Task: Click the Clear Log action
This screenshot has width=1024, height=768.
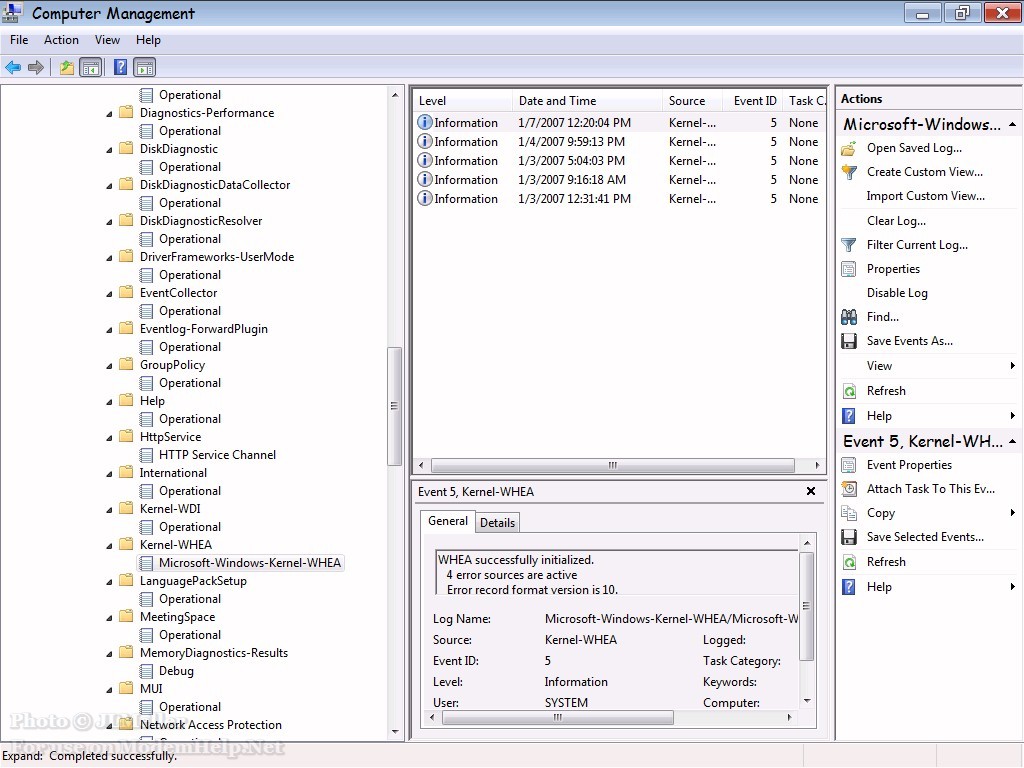Action: point(896,221)
